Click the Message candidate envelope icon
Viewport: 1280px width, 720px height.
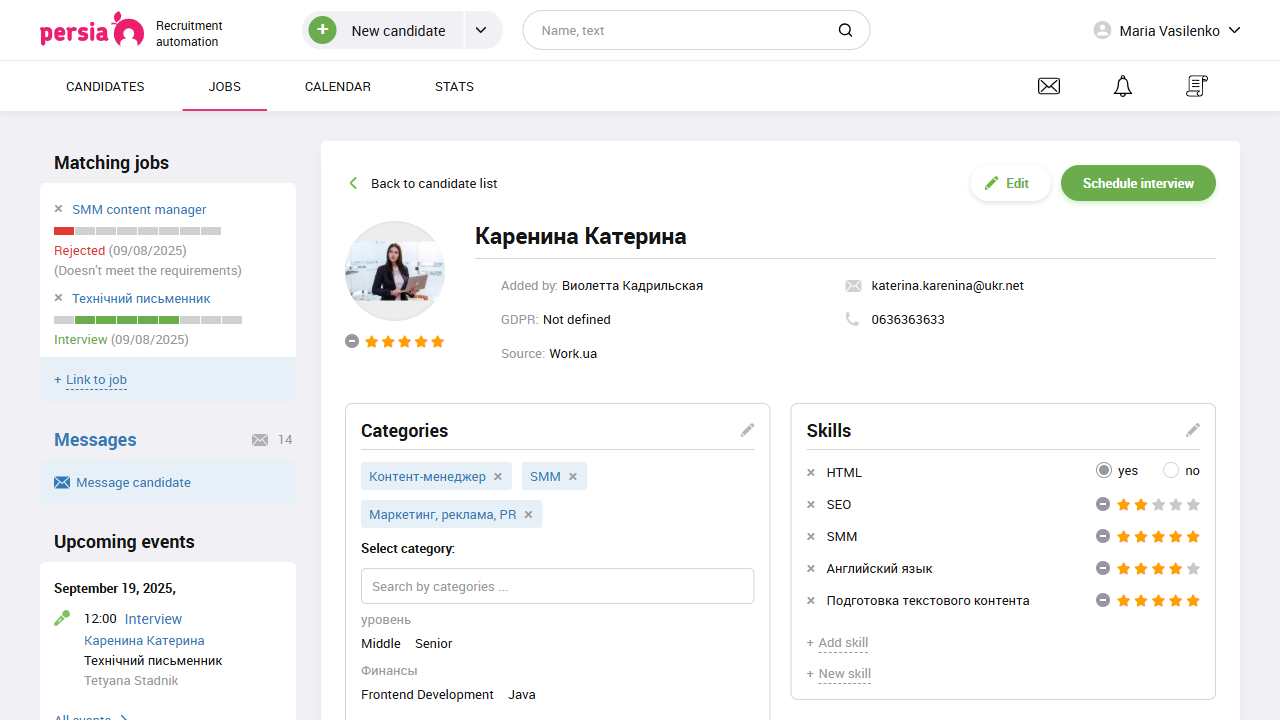[62, 482]
